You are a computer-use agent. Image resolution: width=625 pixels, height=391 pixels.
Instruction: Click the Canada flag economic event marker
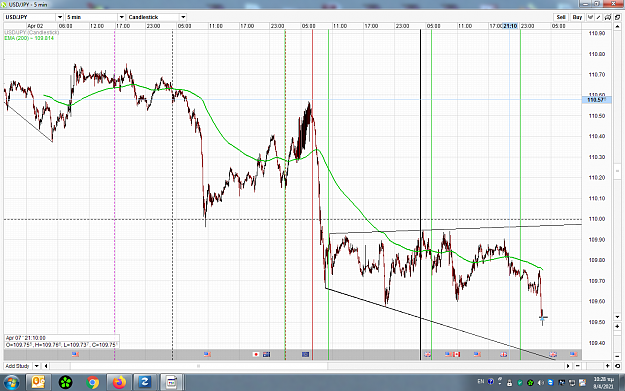pyautogui.click(x=457, y=354)
